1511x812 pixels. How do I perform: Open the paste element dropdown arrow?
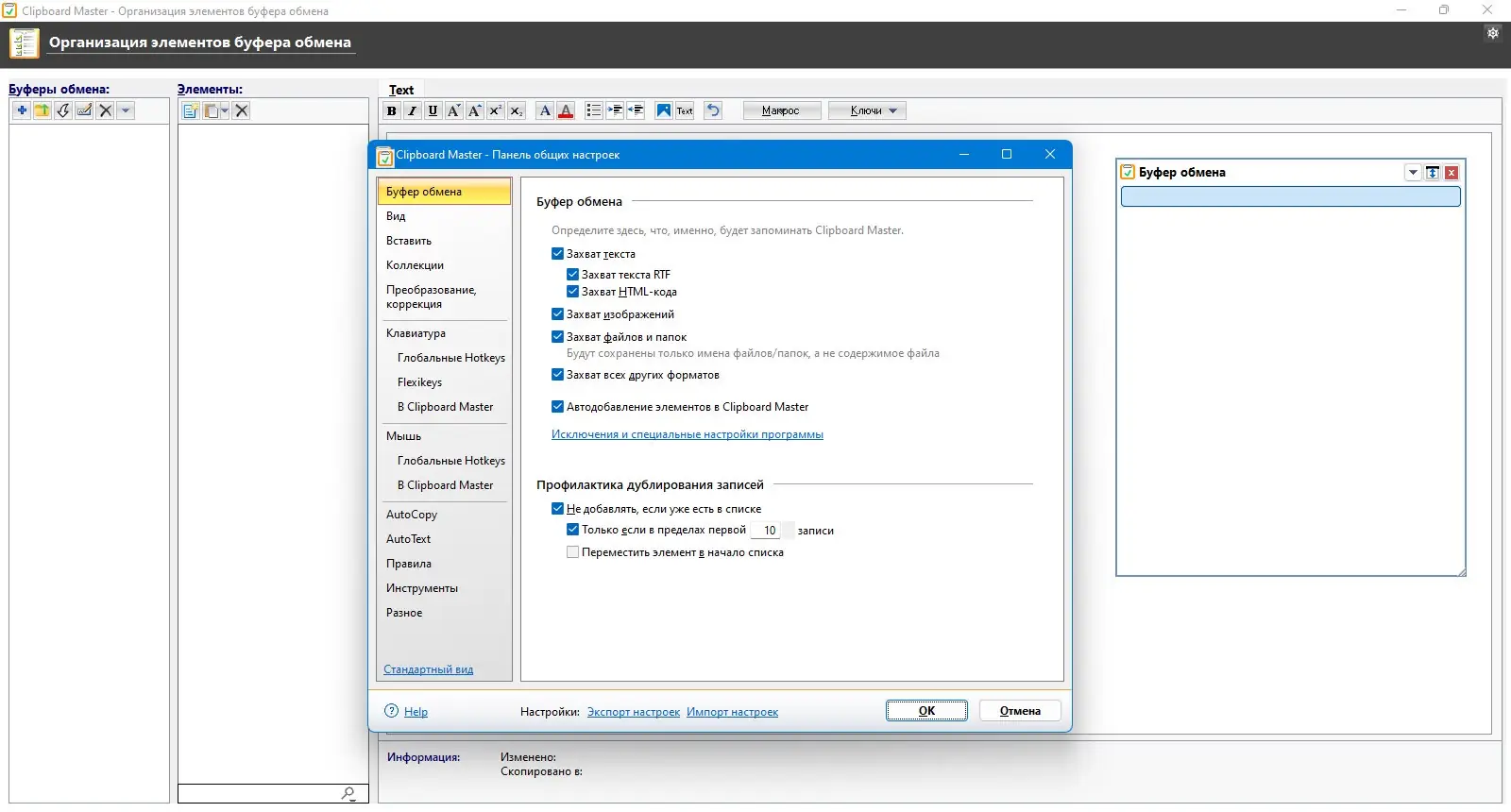[x=224, y=110]
